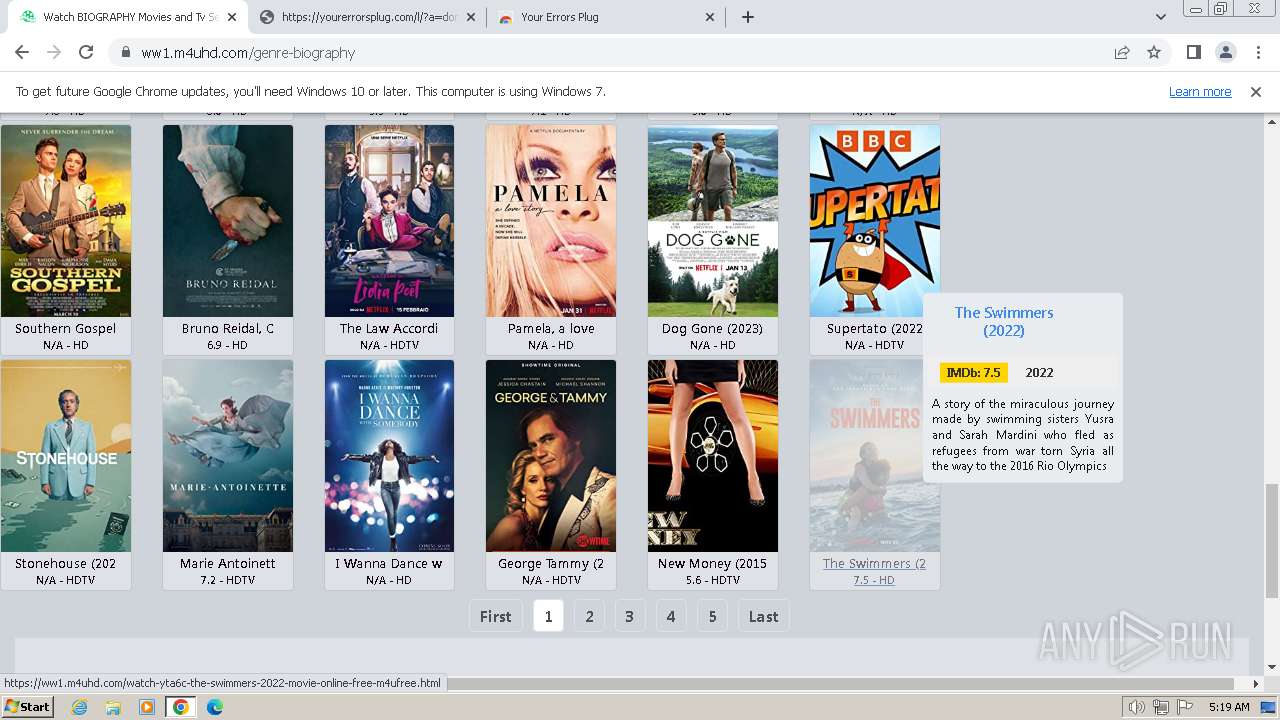Switch to the Your Errors Plug tab
1280x720 pixels.
point(607,17)
